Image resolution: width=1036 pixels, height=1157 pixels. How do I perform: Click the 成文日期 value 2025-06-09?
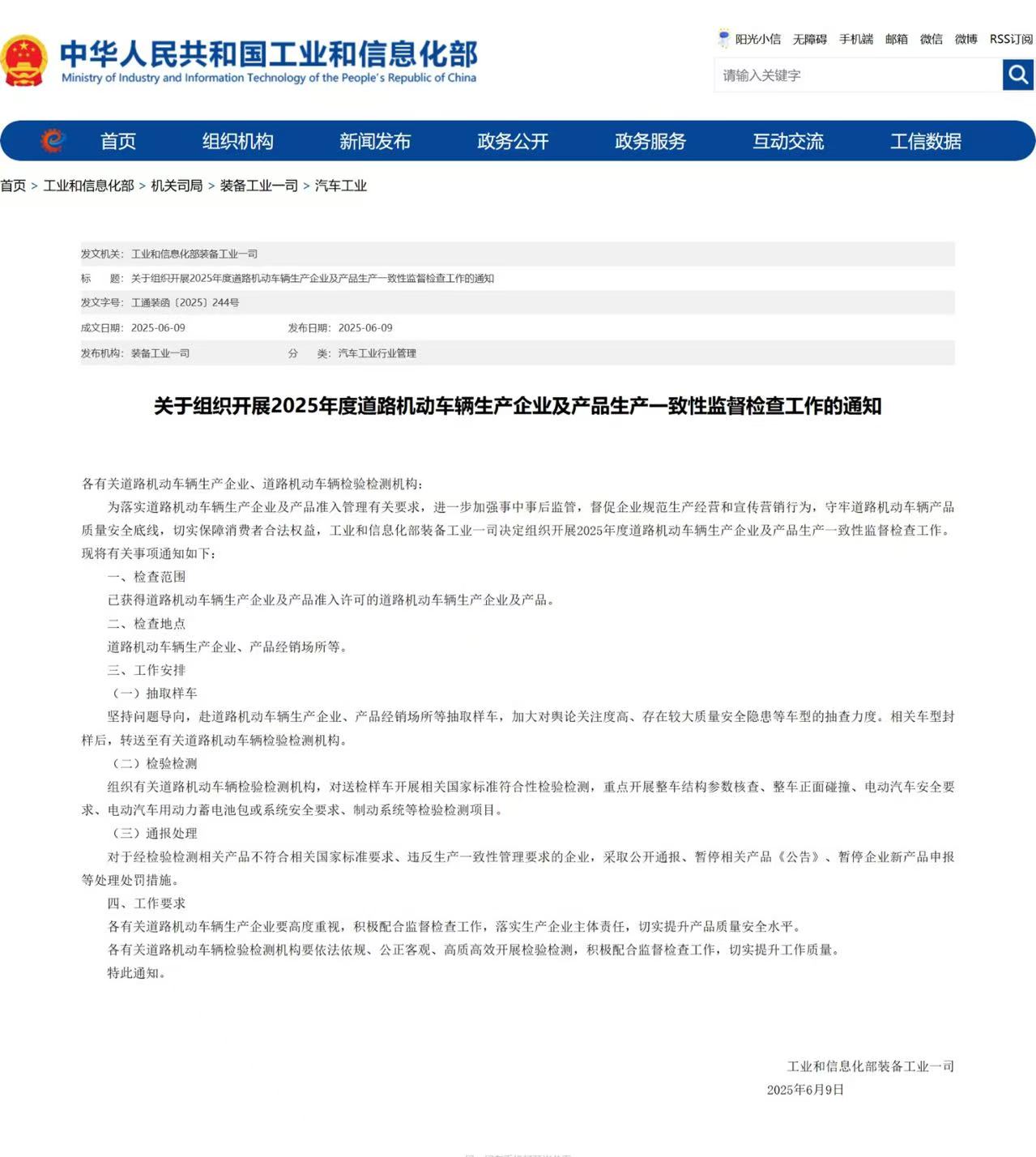(x=158, y=327)
